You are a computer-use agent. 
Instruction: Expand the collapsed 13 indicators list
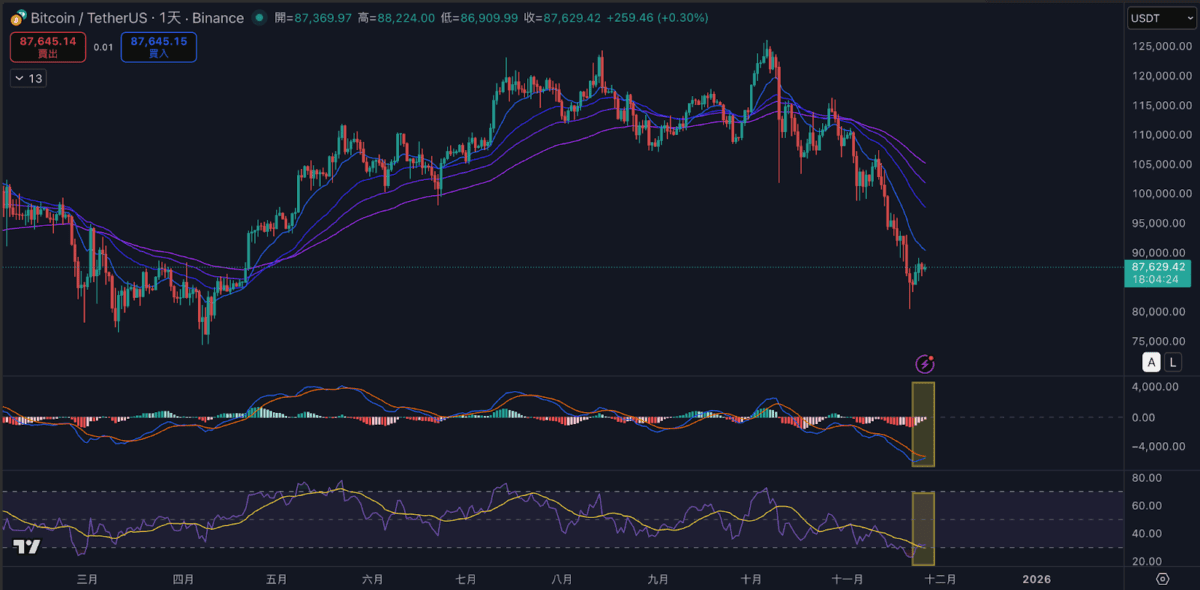(x=29, y=78)
